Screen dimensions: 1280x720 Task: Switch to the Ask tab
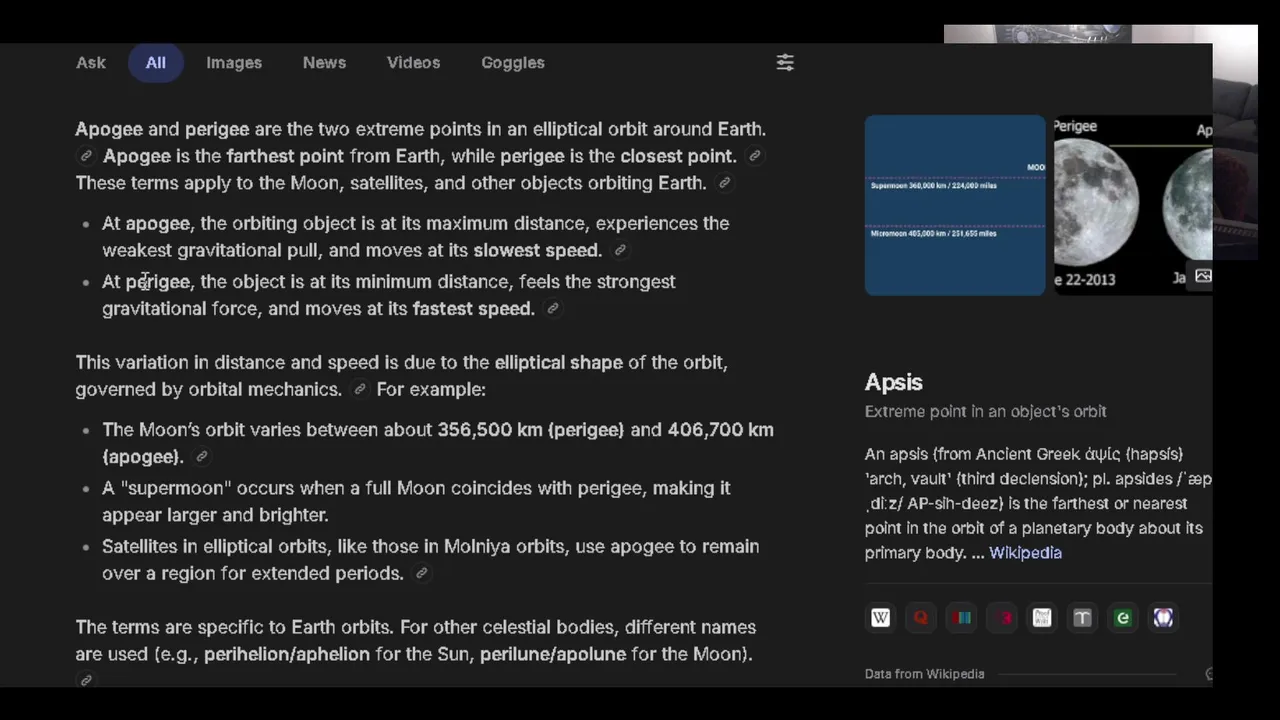pos(91,62)
